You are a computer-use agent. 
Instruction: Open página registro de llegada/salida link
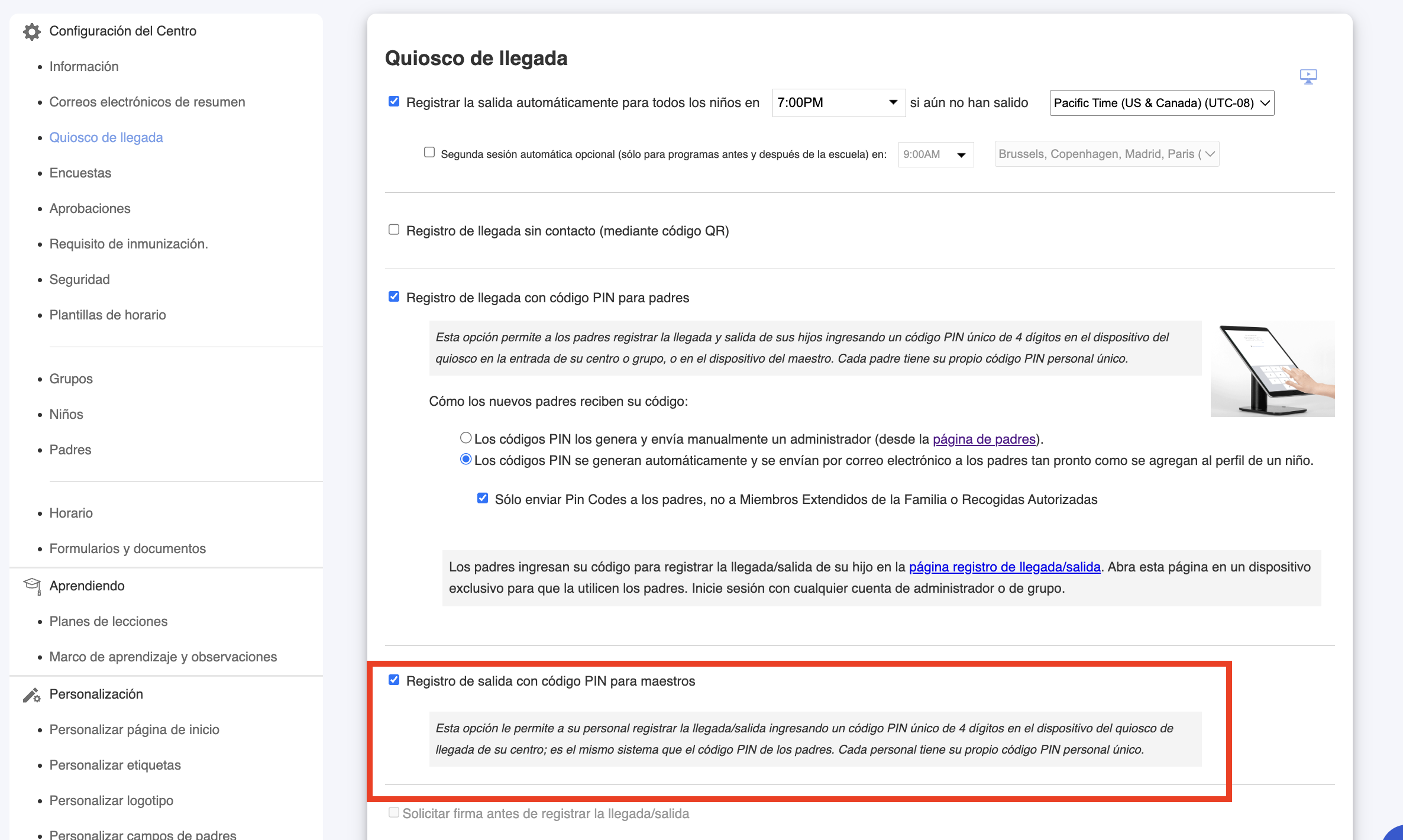pyautogui.click(x=1004, y=567)
